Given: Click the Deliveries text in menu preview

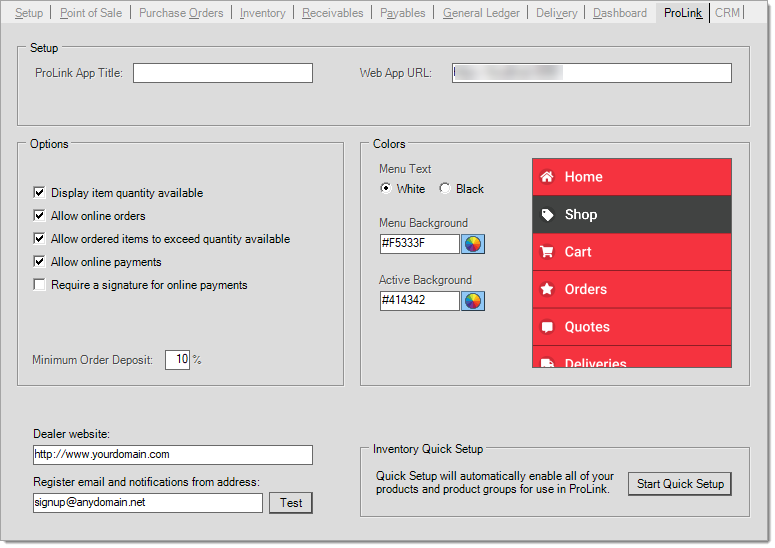Looking at the screenshot, I should point(596,362).
